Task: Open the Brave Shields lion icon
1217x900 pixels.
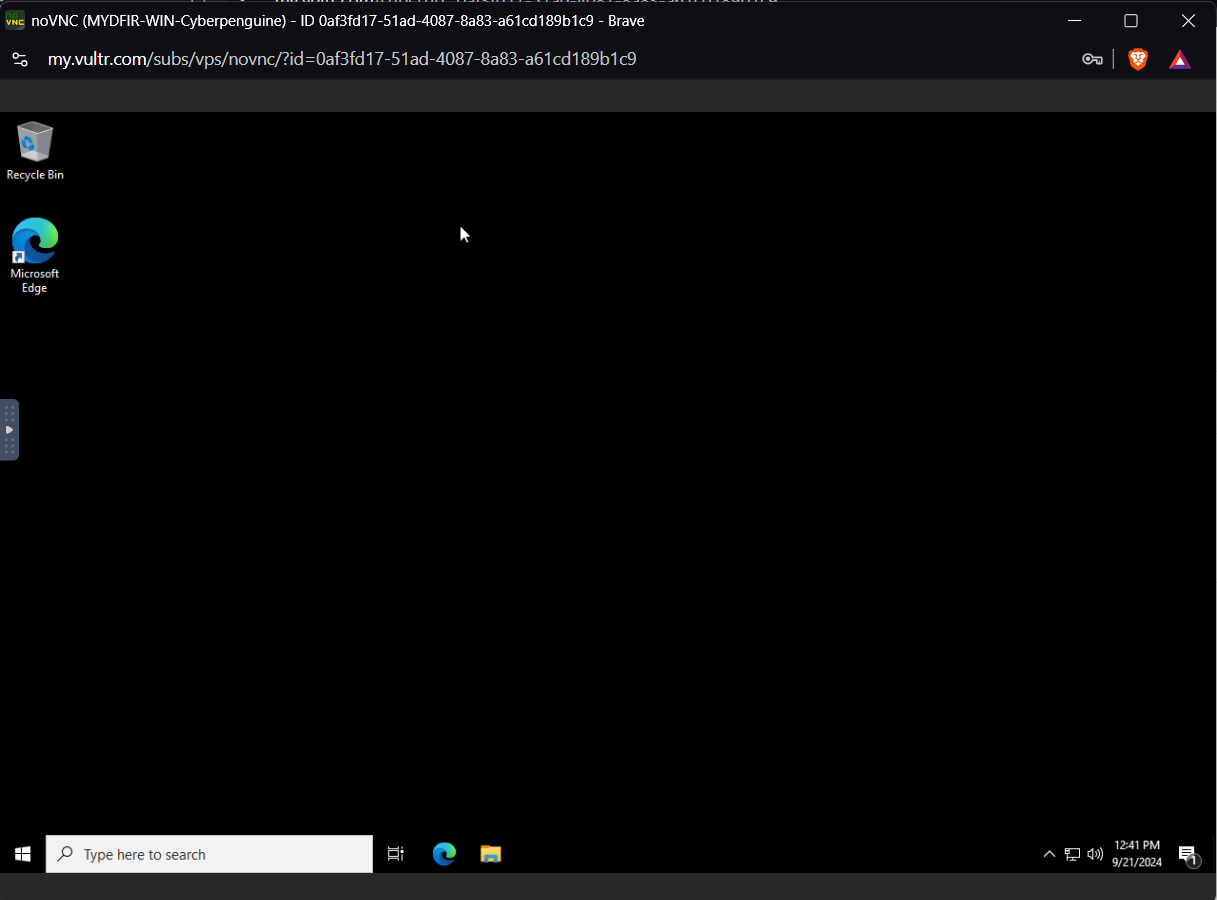Action: pyautogui.click(x=1138, y=60)
